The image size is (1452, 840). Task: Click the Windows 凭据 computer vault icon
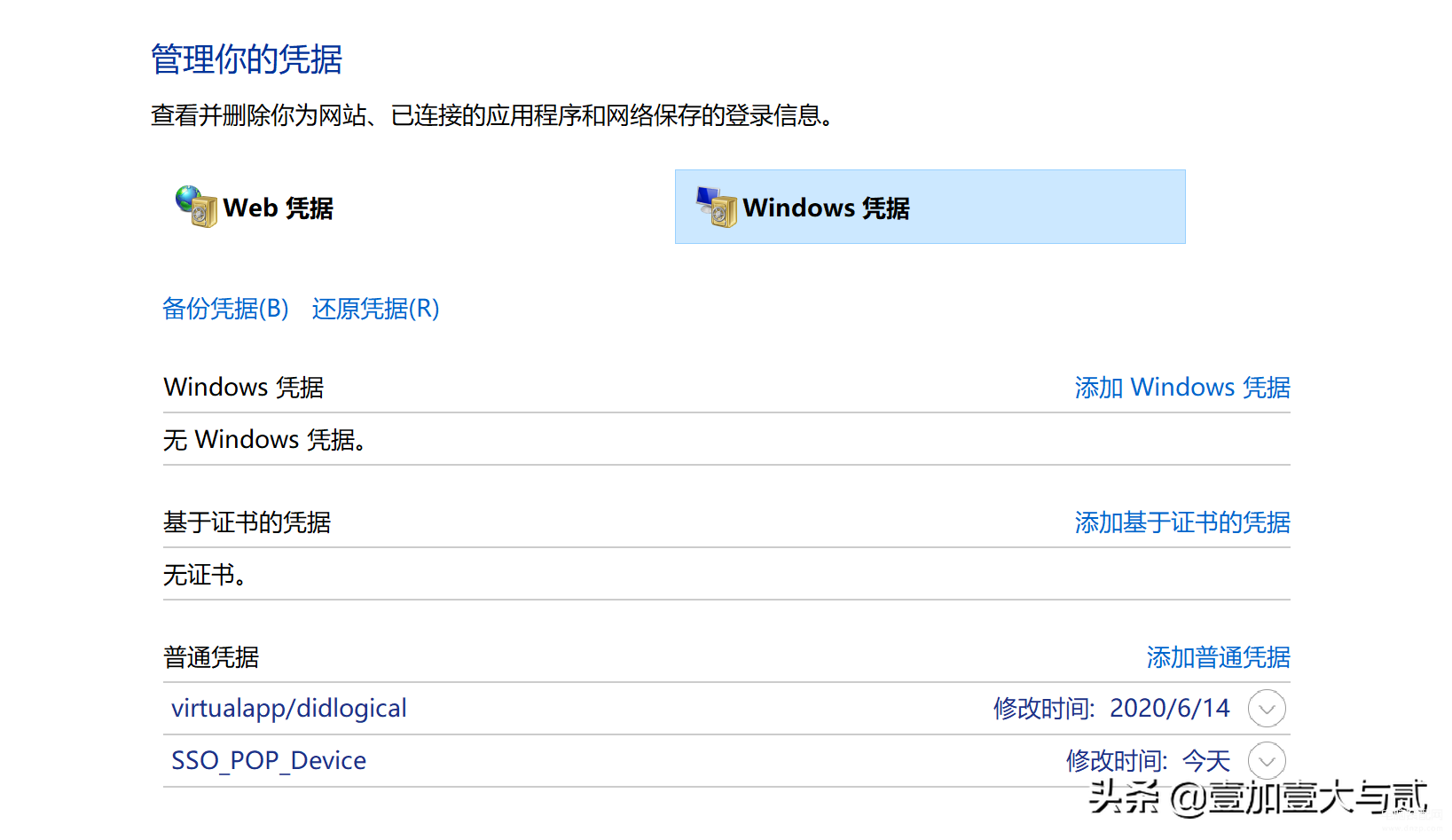pyautogui.click(x=717, y=207)
